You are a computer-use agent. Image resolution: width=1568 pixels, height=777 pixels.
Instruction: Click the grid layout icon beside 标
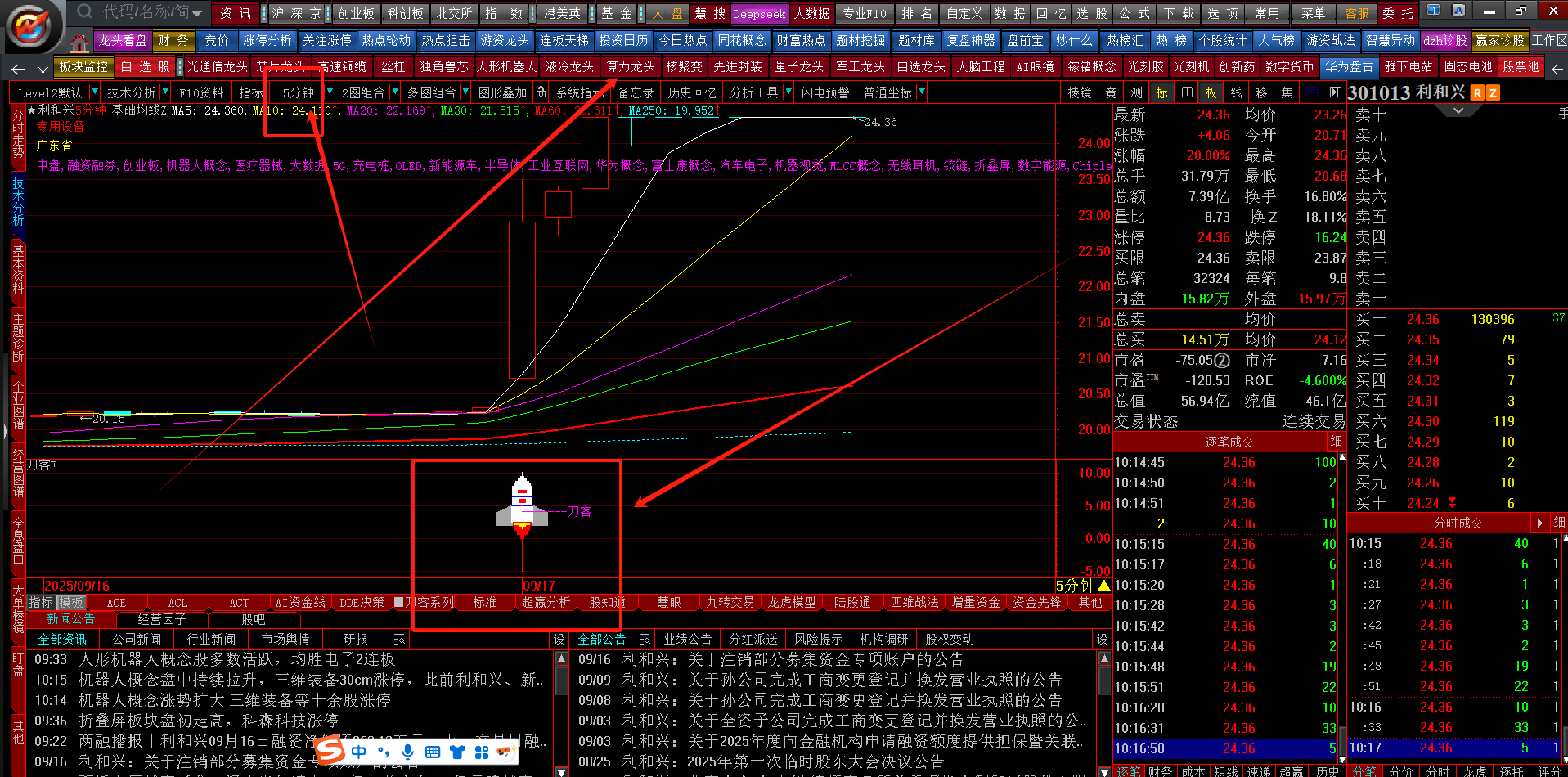coord(1187,92)
